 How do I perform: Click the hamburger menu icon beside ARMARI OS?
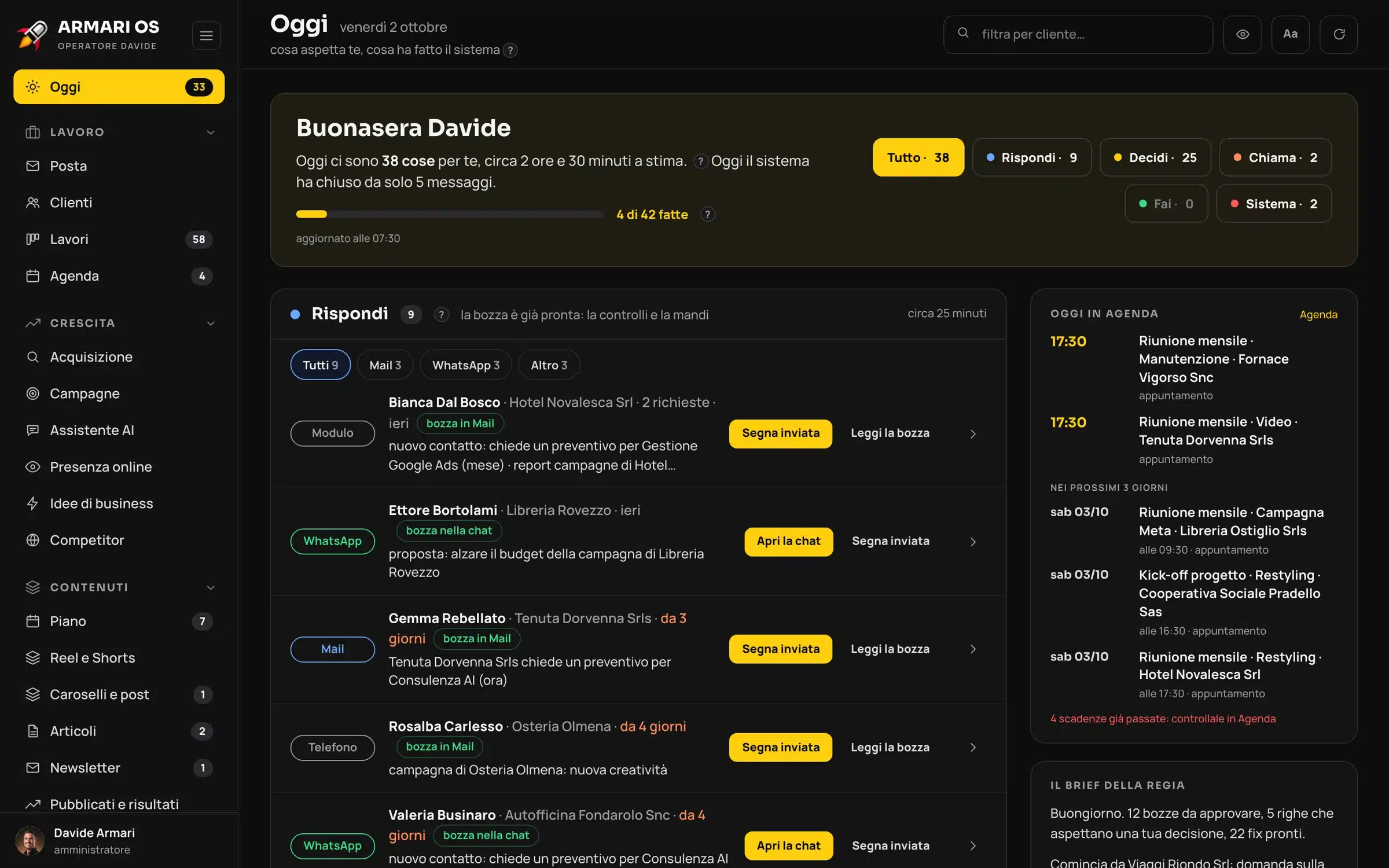coord(206,35)
